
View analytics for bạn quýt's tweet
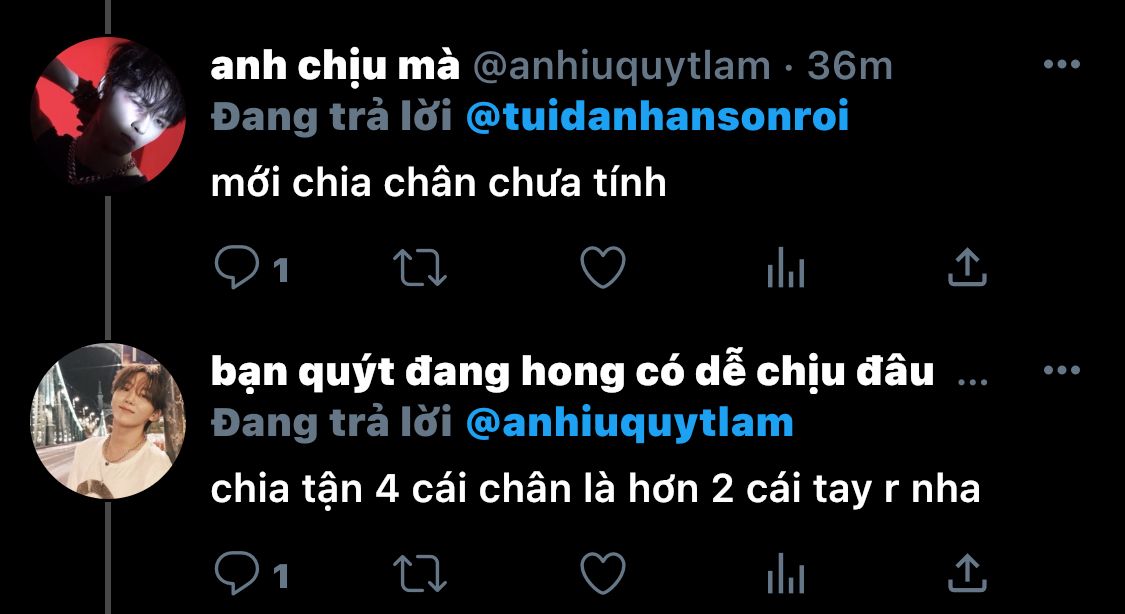tap(786, 574)
